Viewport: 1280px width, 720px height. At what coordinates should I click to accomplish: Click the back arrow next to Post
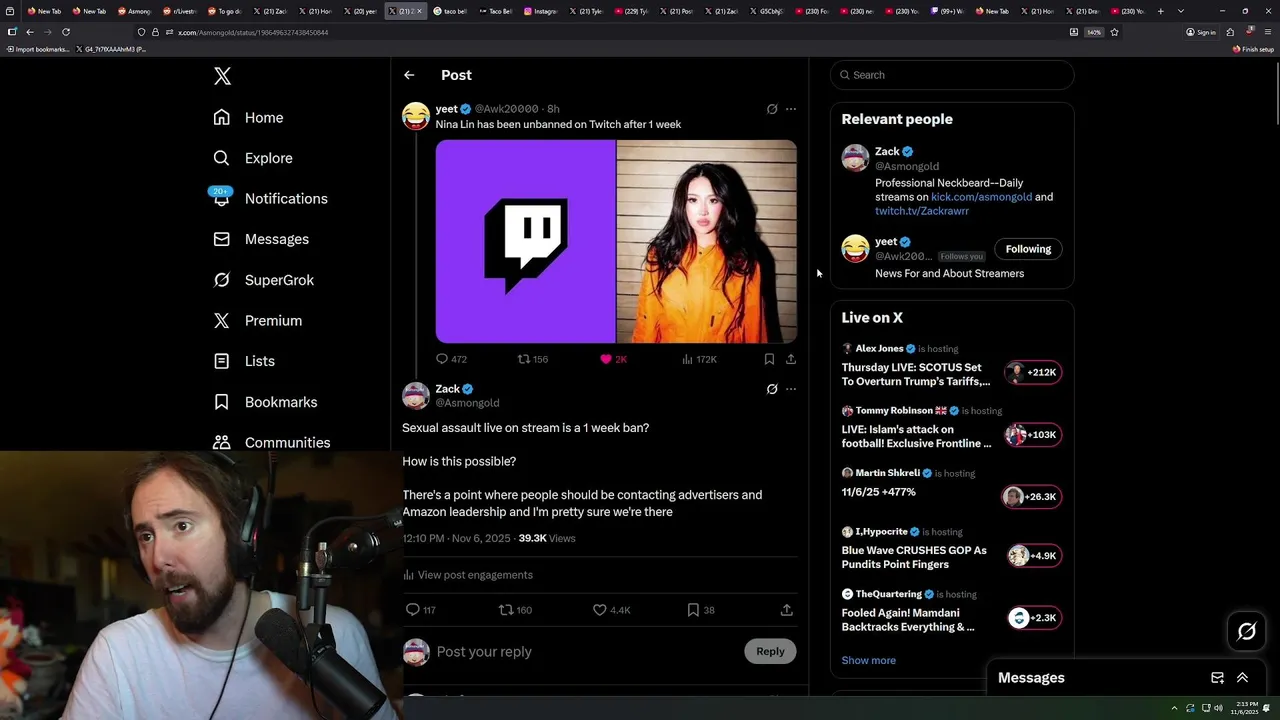coord(409,75)
